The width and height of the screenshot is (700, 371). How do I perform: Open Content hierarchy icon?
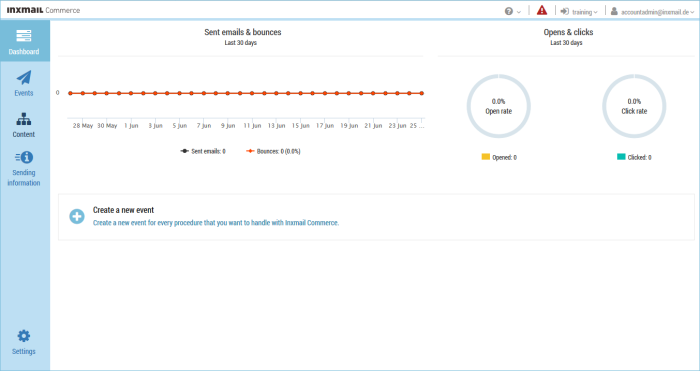click(24, 119)
